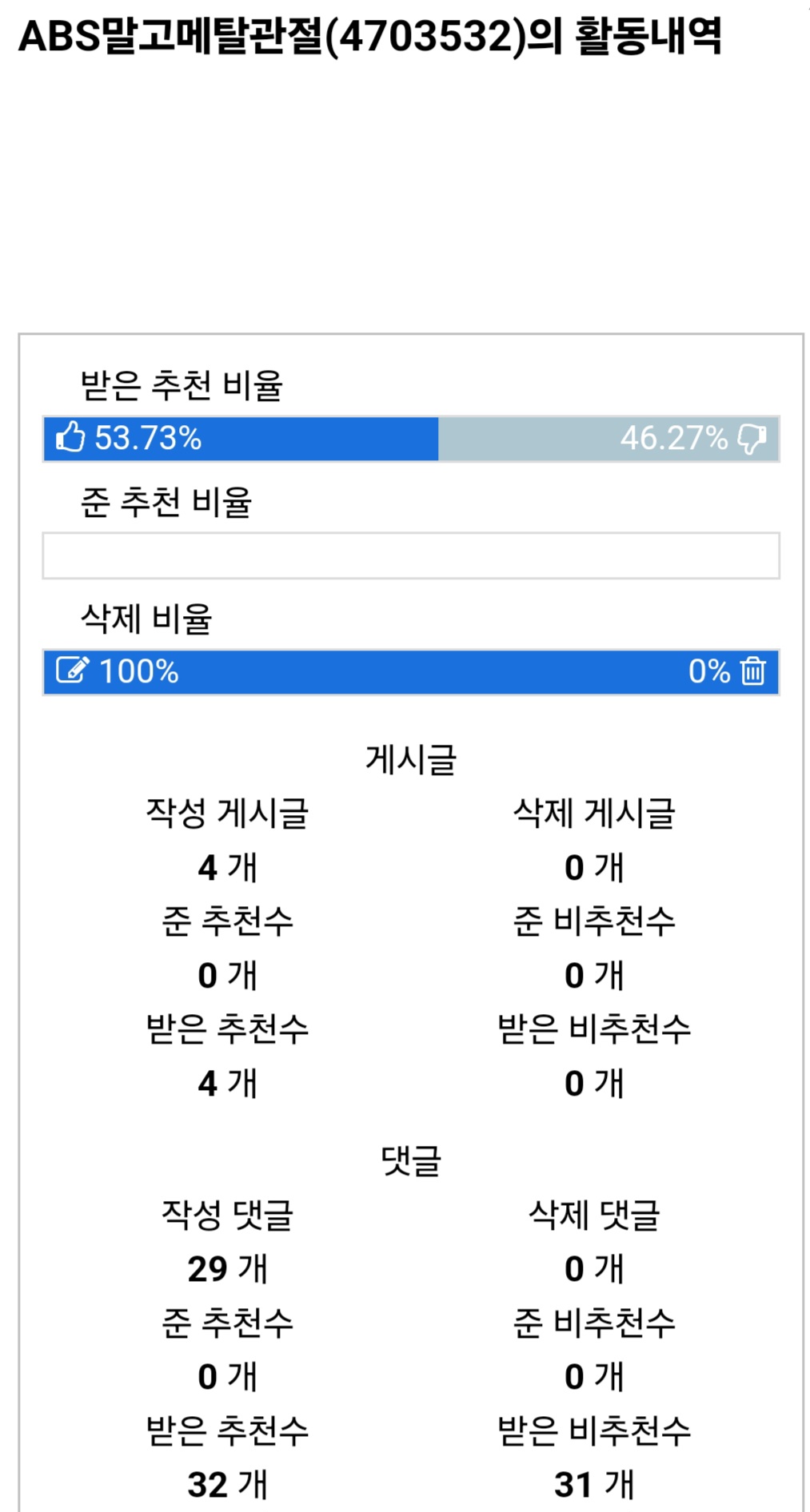Click the empty 준 추천 비율 bar
810x1512 pixels.
point(411,555)
